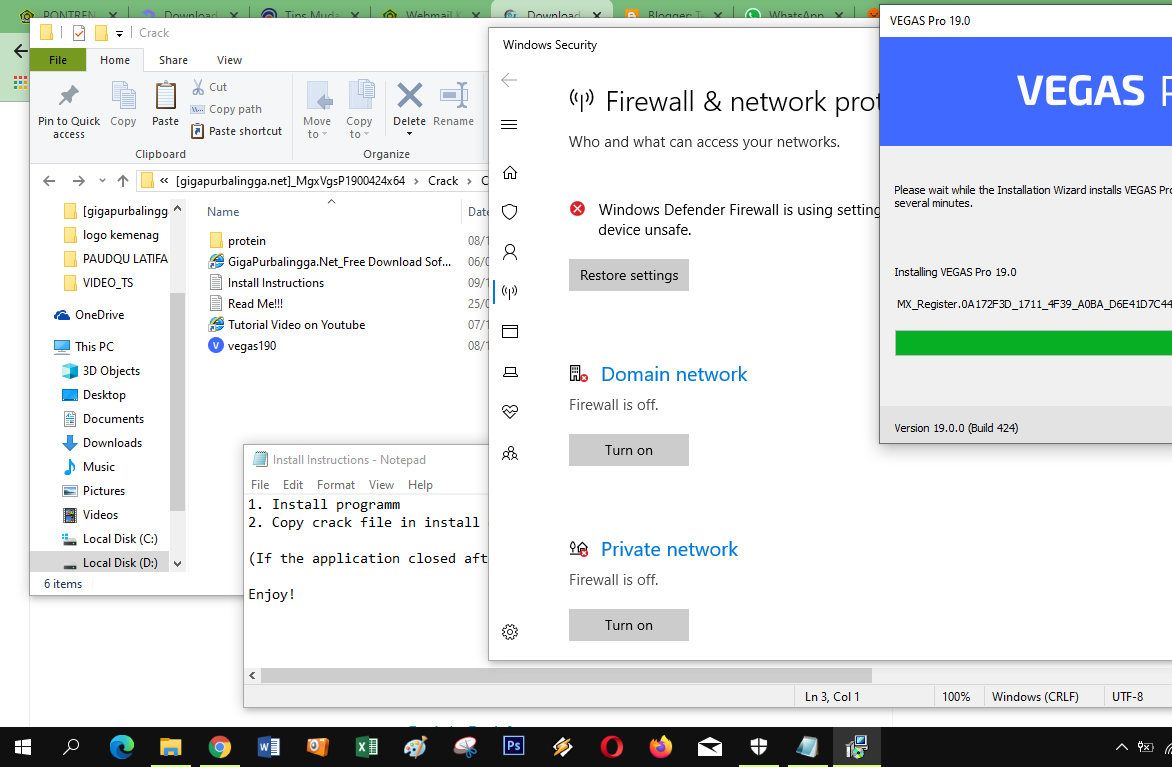The image size is (1172, 767).
Task: Open Photoshop from the taskbar
Action: [x=513, y=747]
